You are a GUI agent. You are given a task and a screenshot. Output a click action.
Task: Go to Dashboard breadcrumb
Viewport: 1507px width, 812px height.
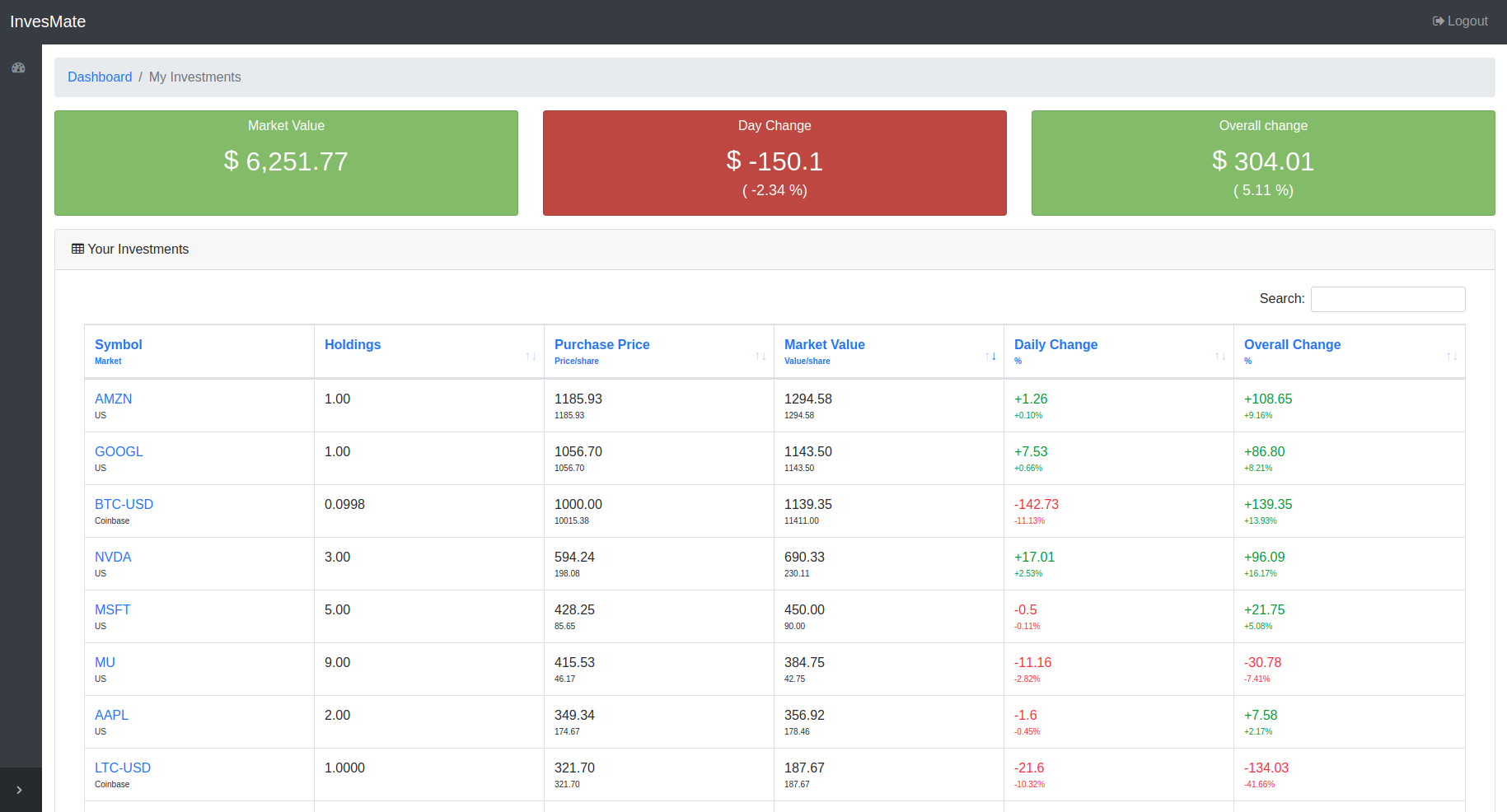click(100, 77)
